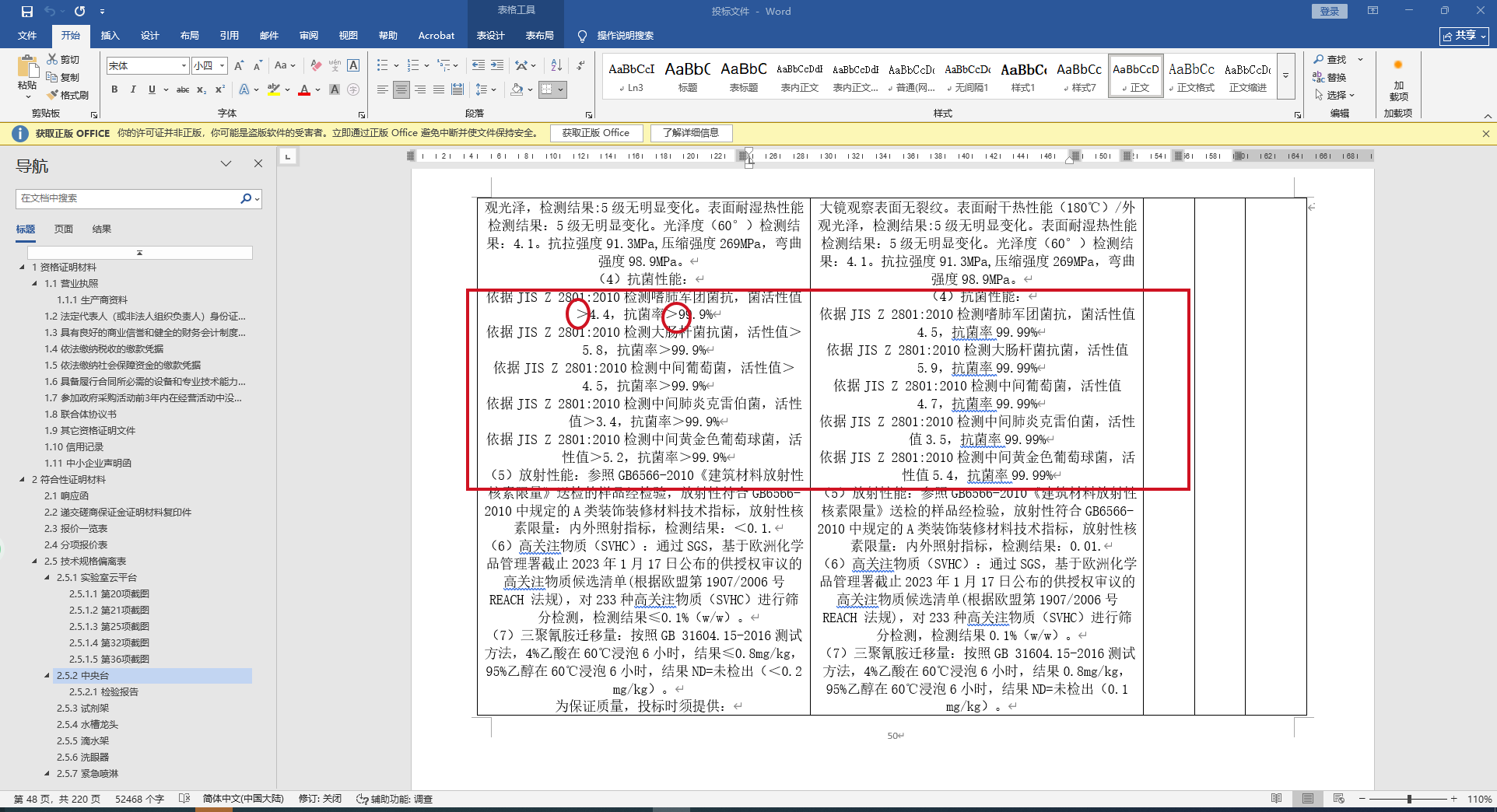This screenshot has height=812, width=1497.
Task: Click the 获取正版 Office button
Action: tap(595, 133)
